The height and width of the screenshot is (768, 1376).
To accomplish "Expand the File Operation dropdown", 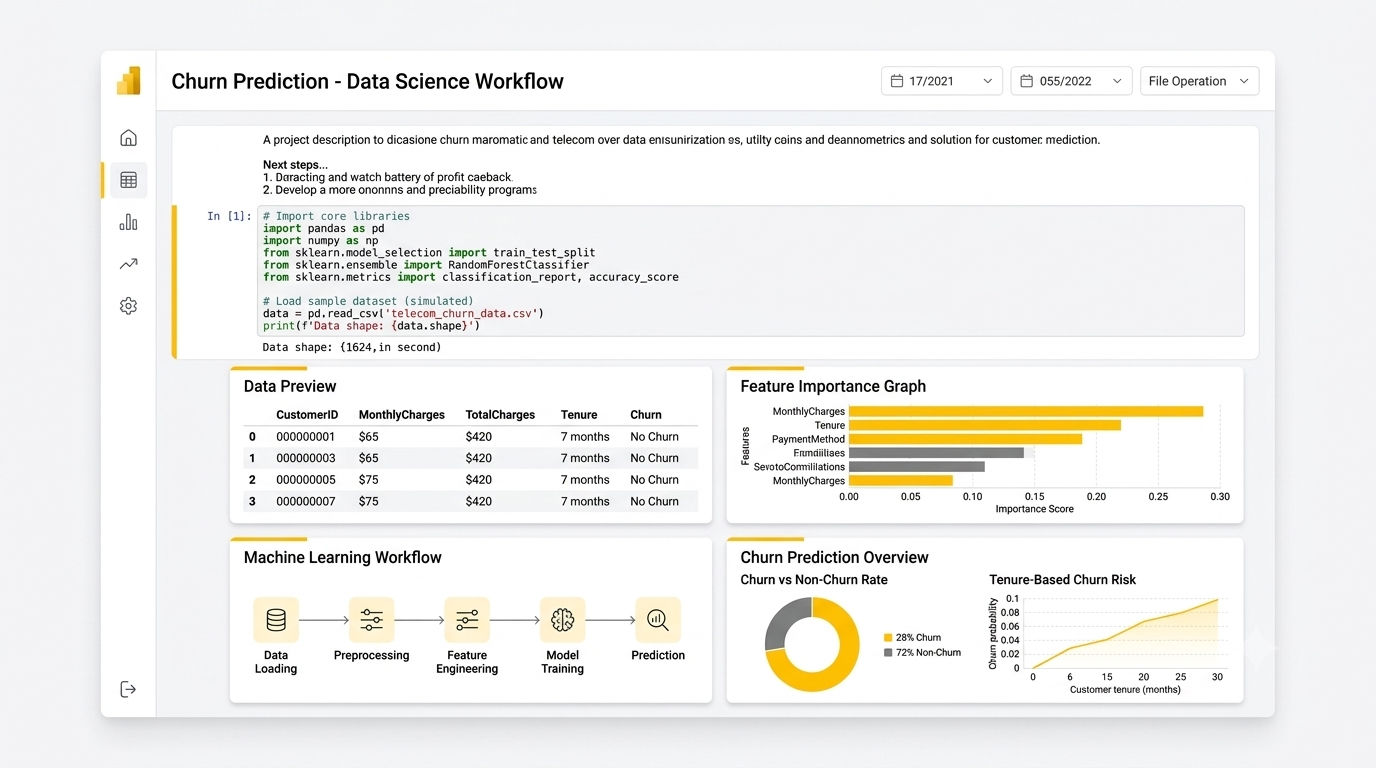I will tap(1200, 81).
